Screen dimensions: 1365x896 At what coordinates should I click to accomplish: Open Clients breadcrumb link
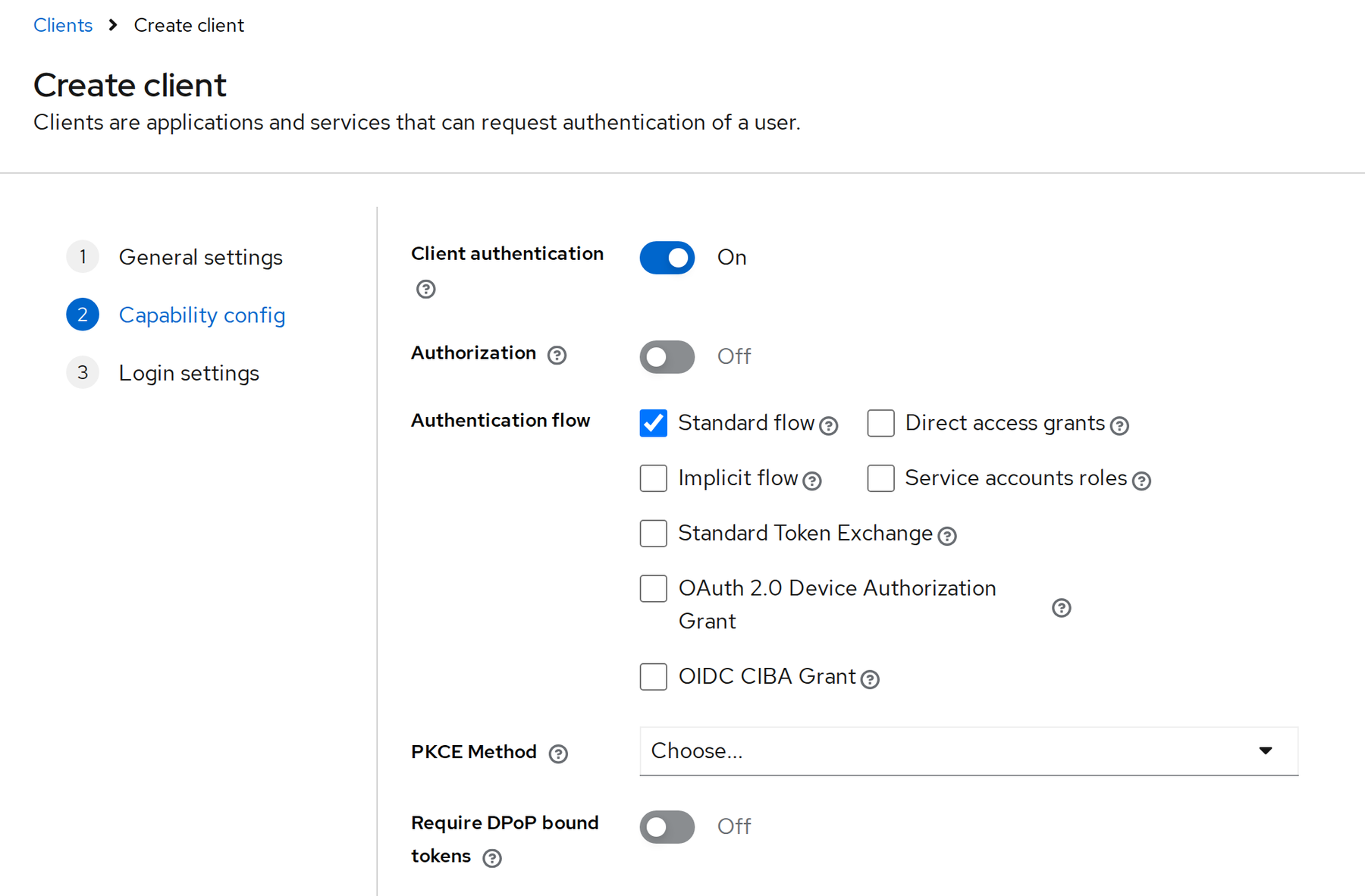click(x=63, y=25)
